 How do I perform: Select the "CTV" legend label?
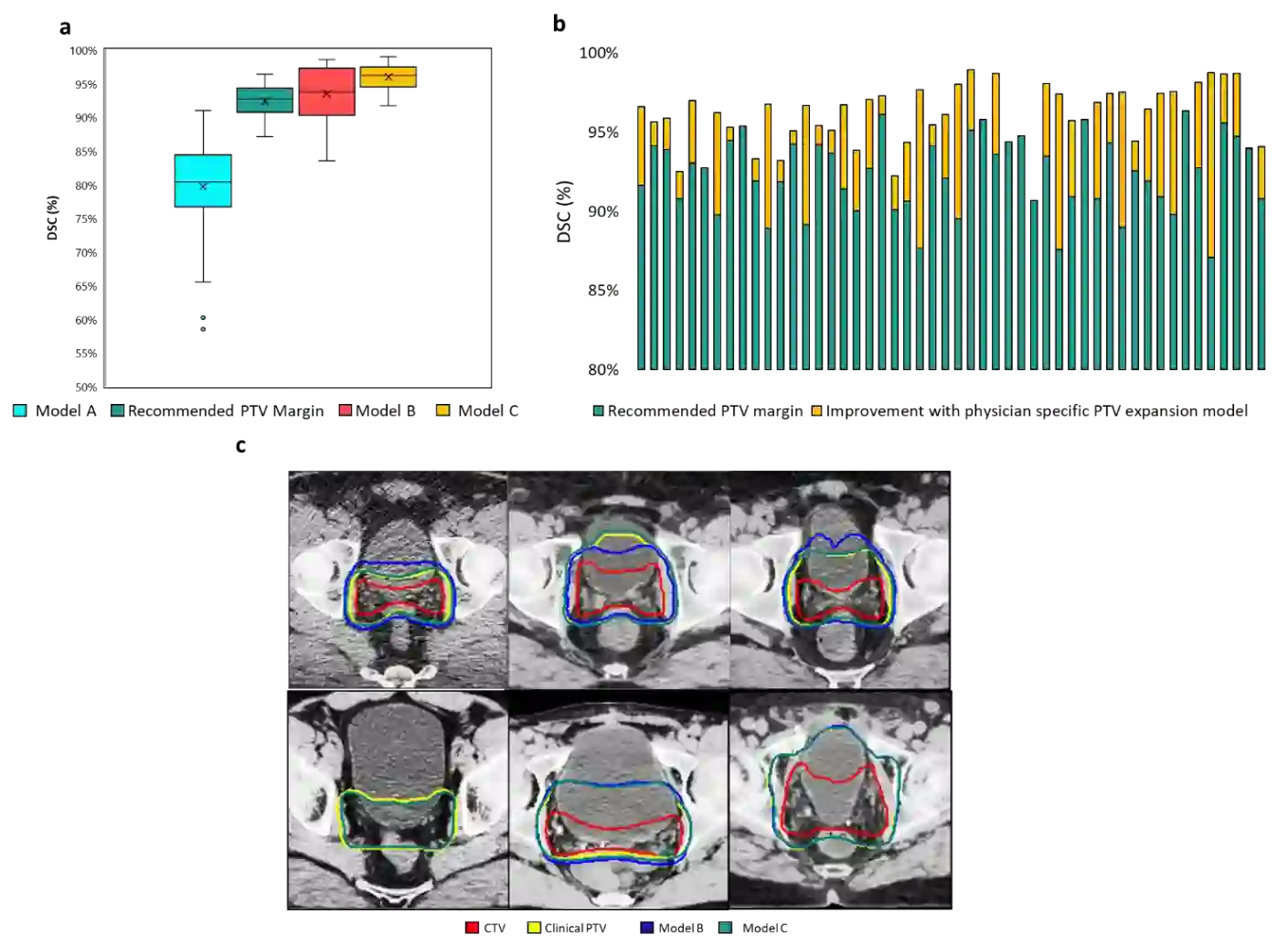(495, 928)
